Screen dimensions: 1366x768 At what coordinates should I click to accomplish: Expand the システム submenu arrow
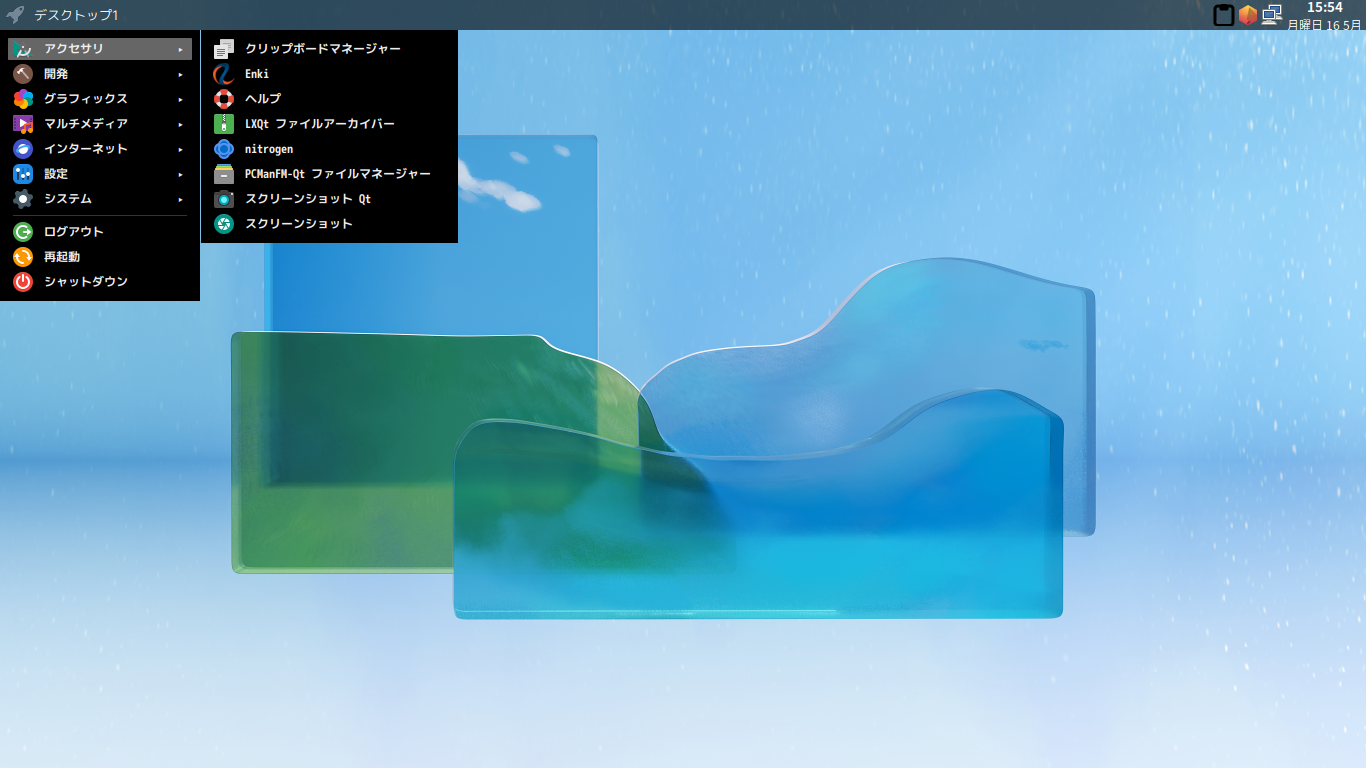[x=181, y=199]
